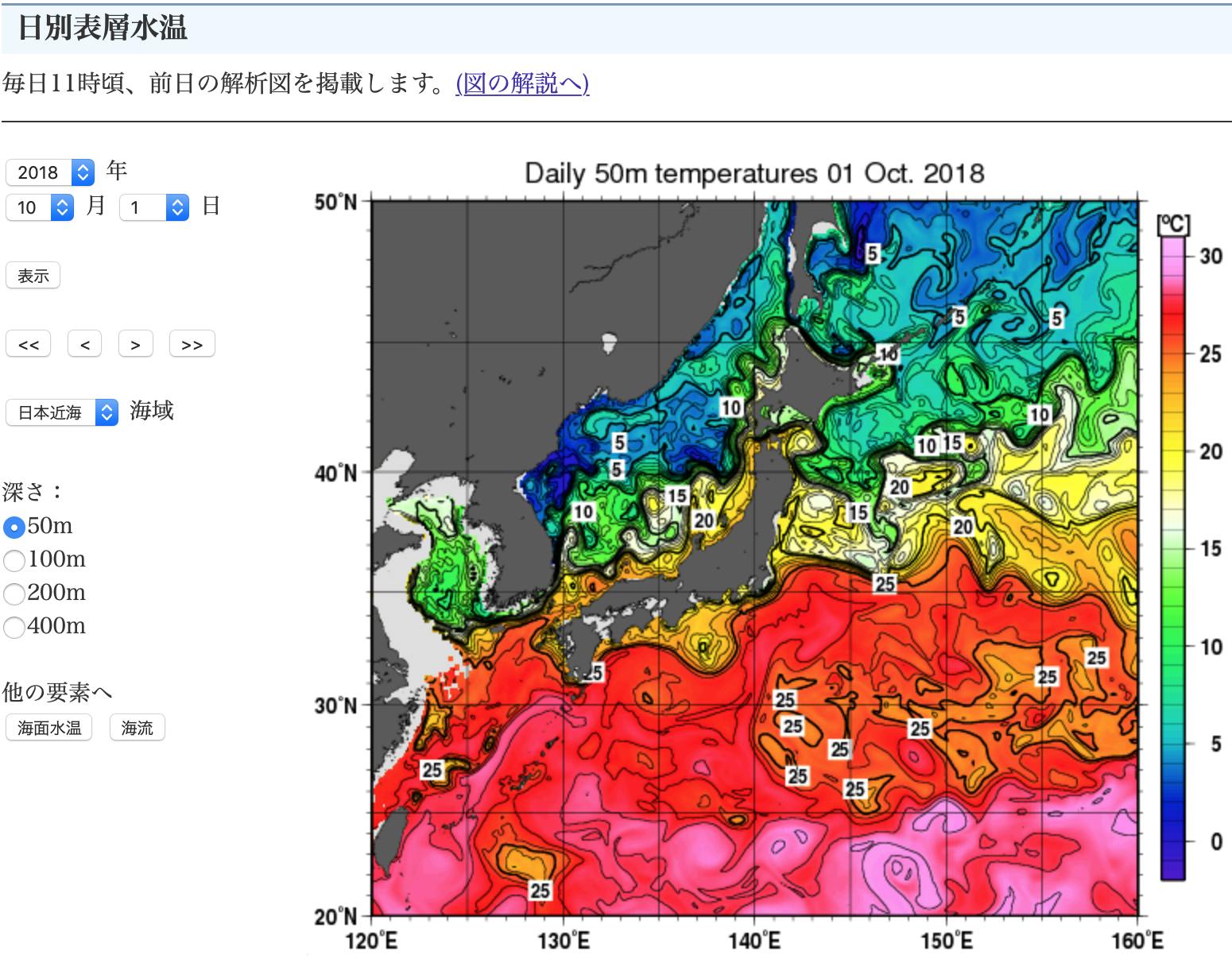
Task: Advance one day with > button
Action: [135, 345]
